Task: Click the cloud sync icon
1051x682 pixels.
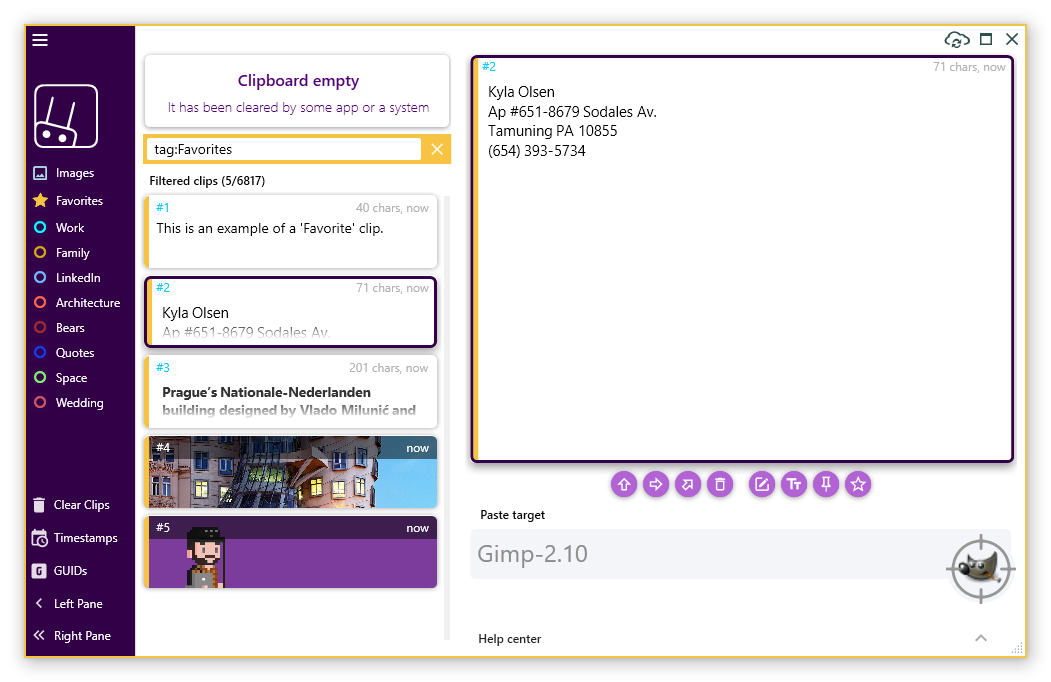Action: (x=956, y=40)
